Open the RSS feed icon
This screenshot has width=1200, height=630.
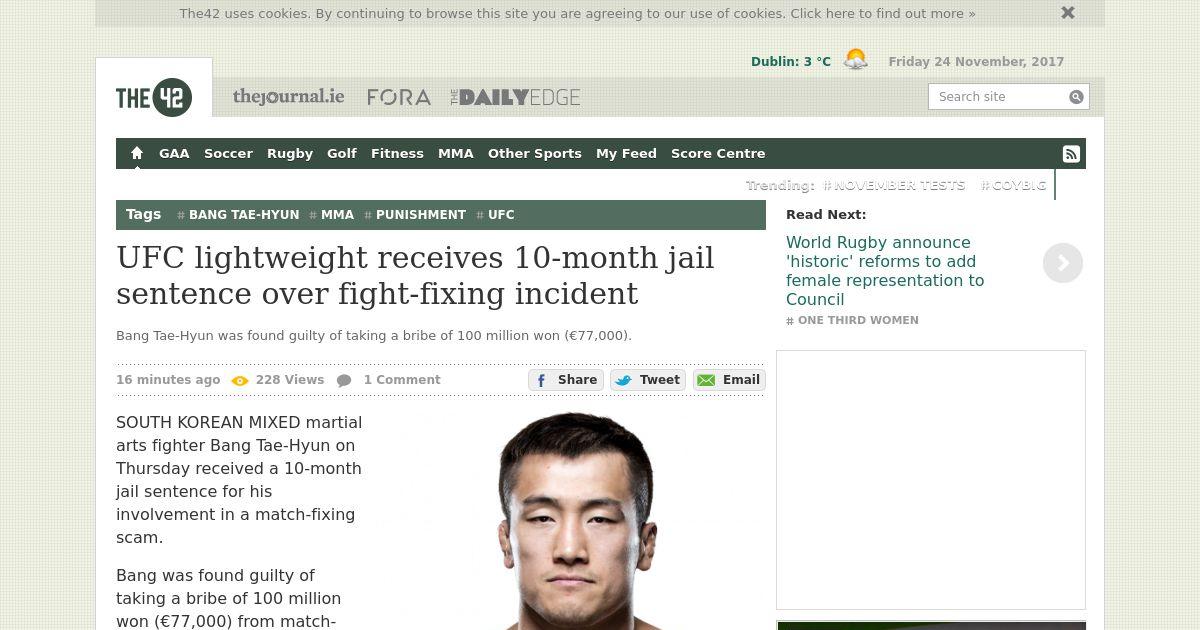pos(1071,154)
